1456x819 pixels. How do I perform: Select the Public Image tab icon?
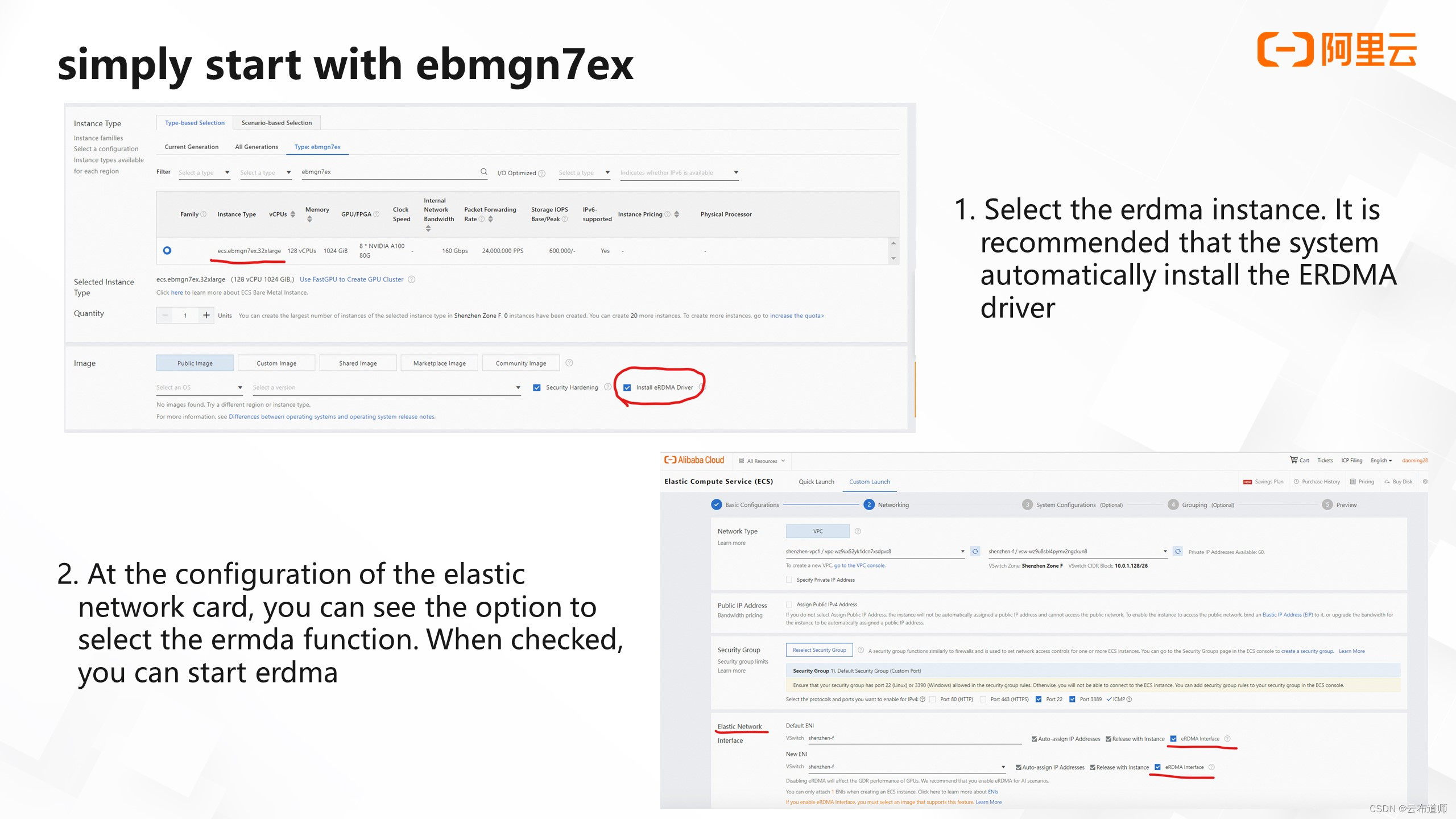click(194, 363)
